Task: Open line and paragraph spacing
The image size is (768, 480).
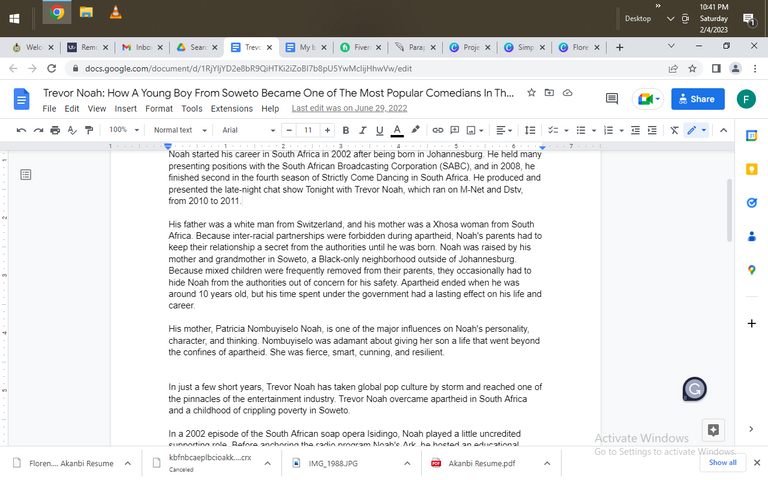Action: [530, 130]
